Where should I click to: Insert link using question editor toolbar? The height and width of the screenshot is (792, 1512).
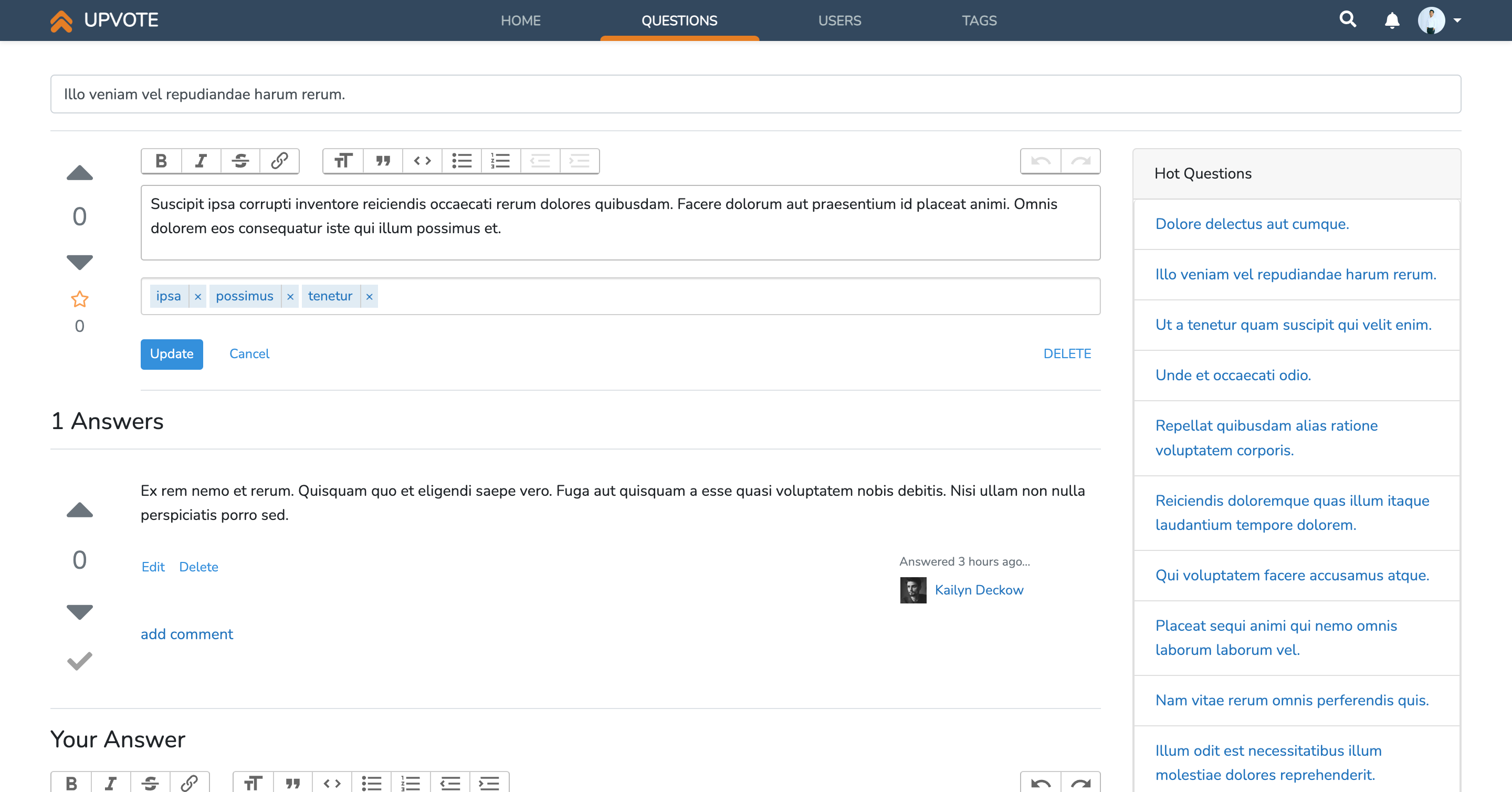click(x=279, y=161)
